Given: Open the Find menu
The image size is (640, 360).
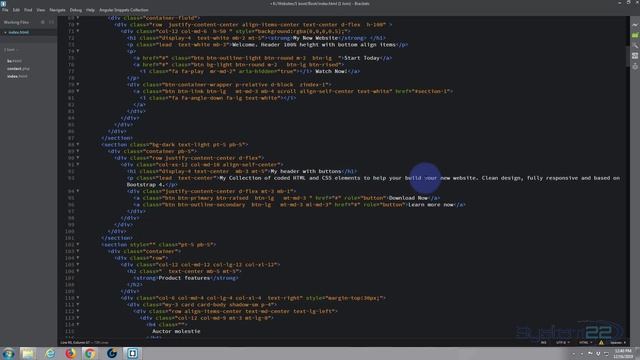Looking at the screenshot, I should point(28,10).
